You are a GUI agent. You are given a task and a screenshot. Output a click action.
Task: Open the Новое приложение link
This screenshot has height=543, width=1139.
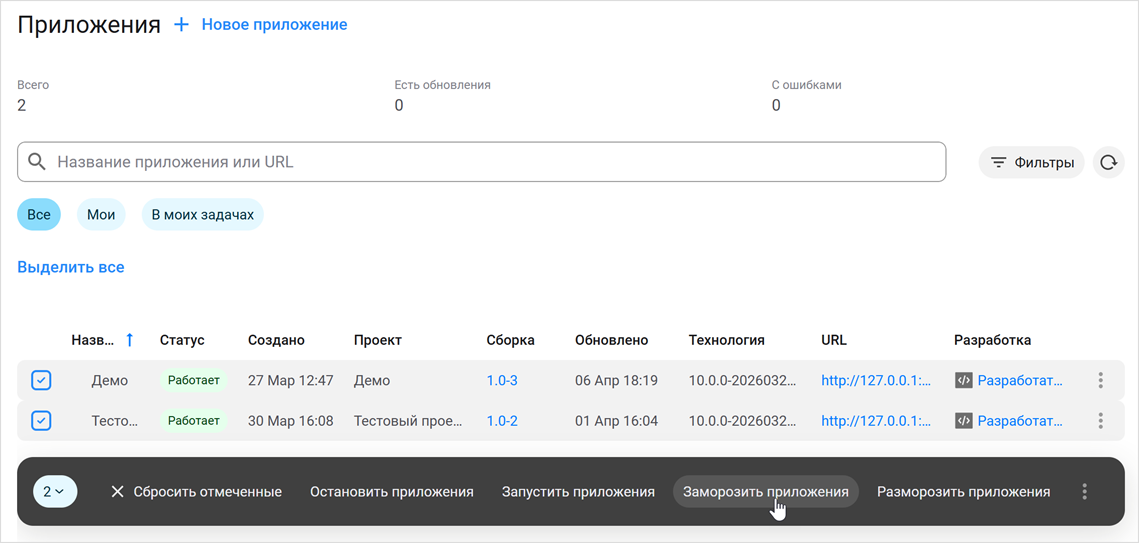pos(274,25)
